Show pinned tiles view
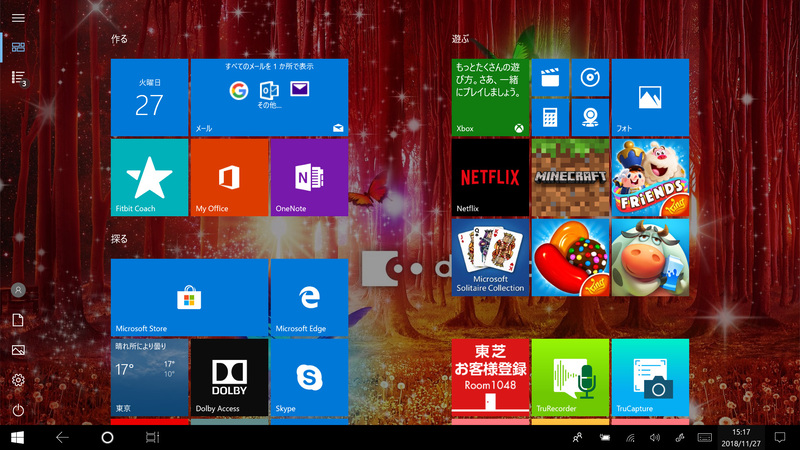 pyautogui.click(x=18, y=47)
